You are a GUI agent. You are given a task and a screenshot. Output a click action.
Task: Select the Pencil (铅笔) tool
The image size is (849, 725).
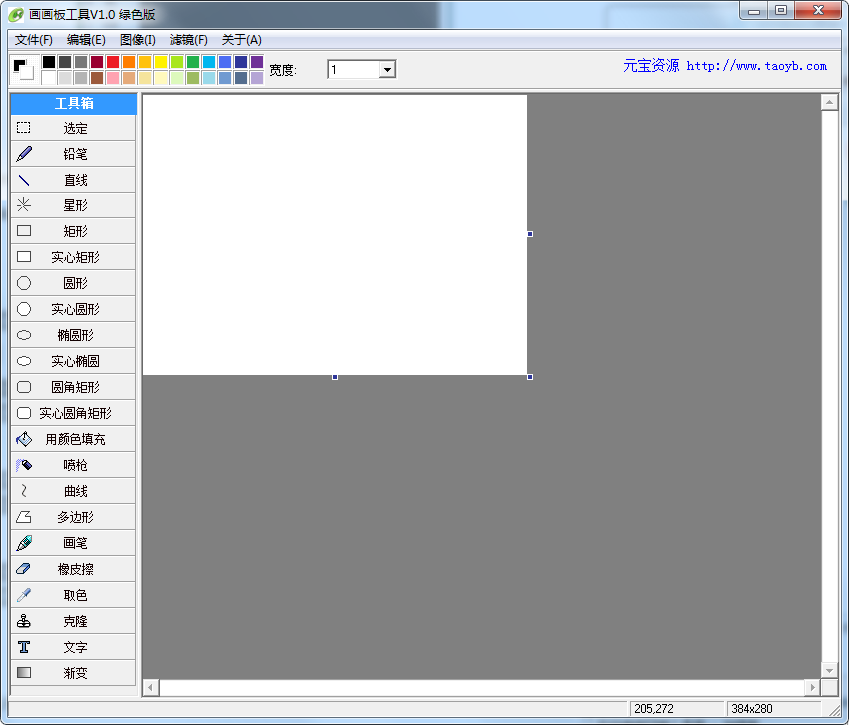73,154
